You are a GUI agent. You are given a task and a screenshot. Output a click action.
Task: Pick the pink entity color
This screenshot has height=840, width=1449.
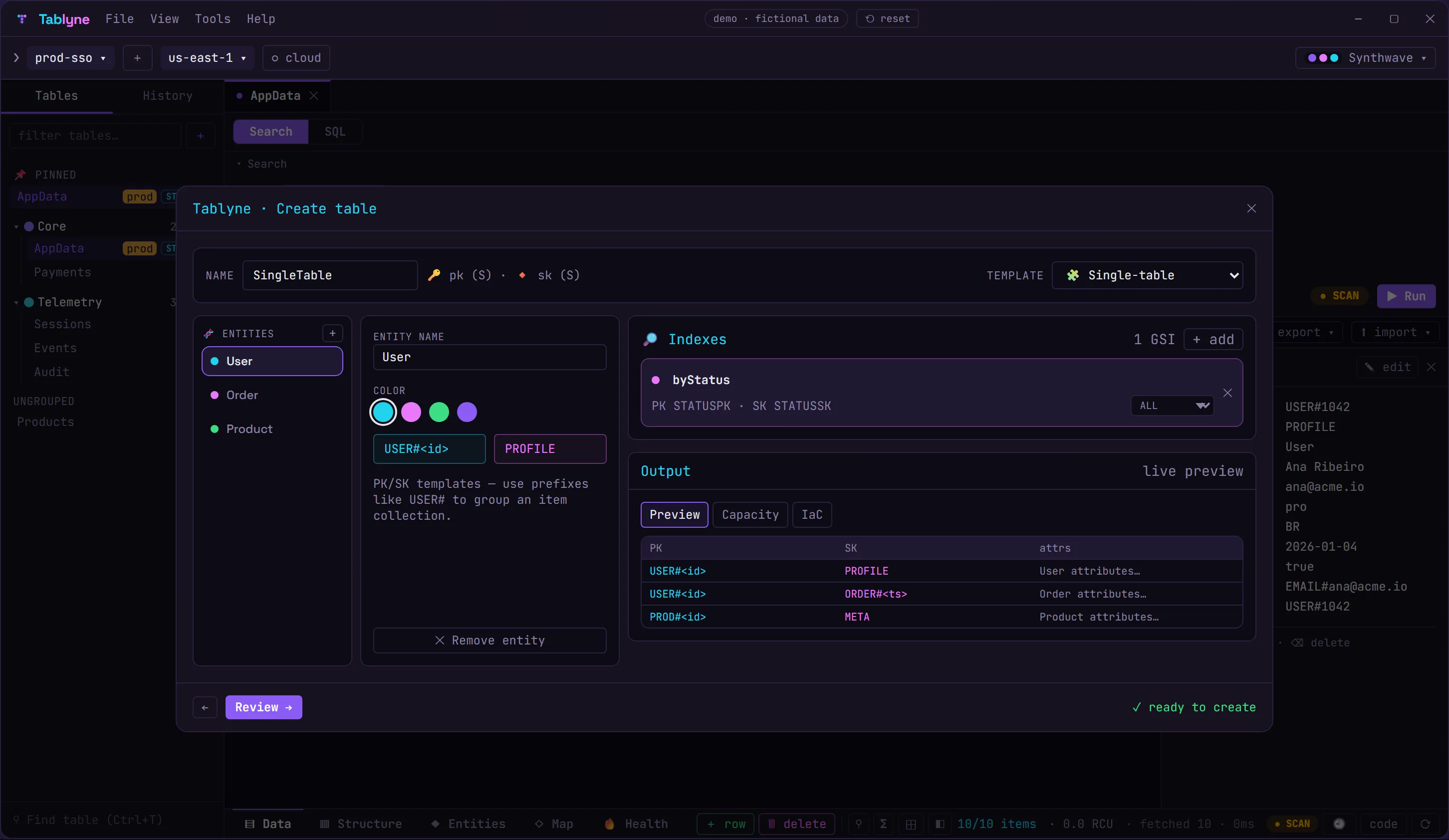pyautogui.click(x=411, y=412)
